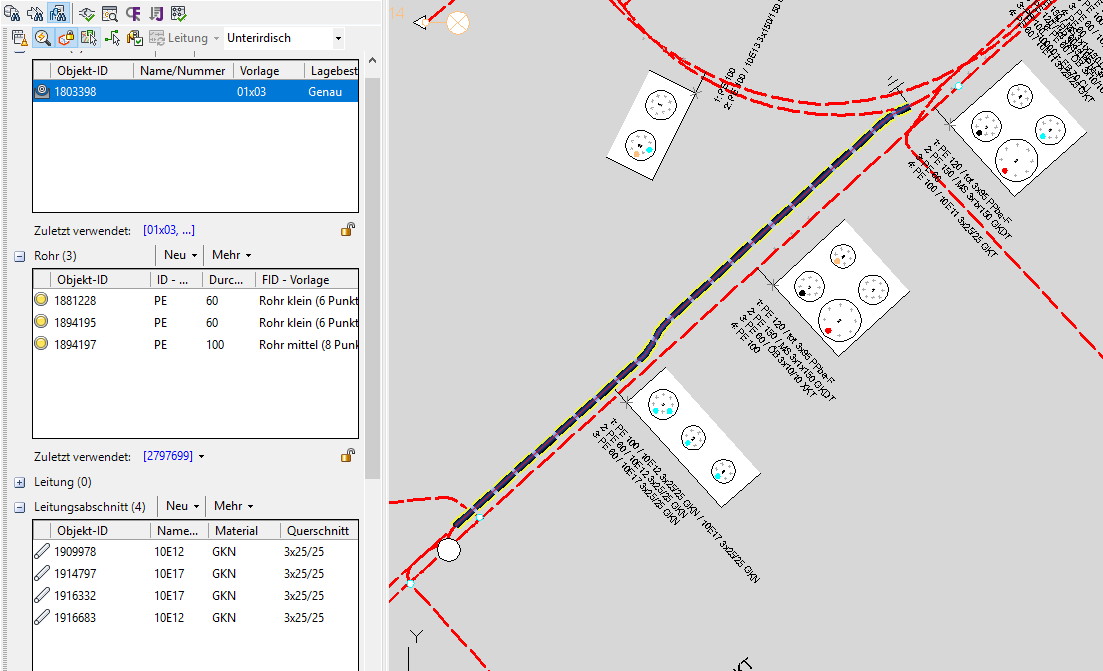The height and width of the screenshot is (671, 1103).
Task: Click the white arrow symbol beside the orange crossed circle
Action: pyautogui.click(x=421, y=23)
